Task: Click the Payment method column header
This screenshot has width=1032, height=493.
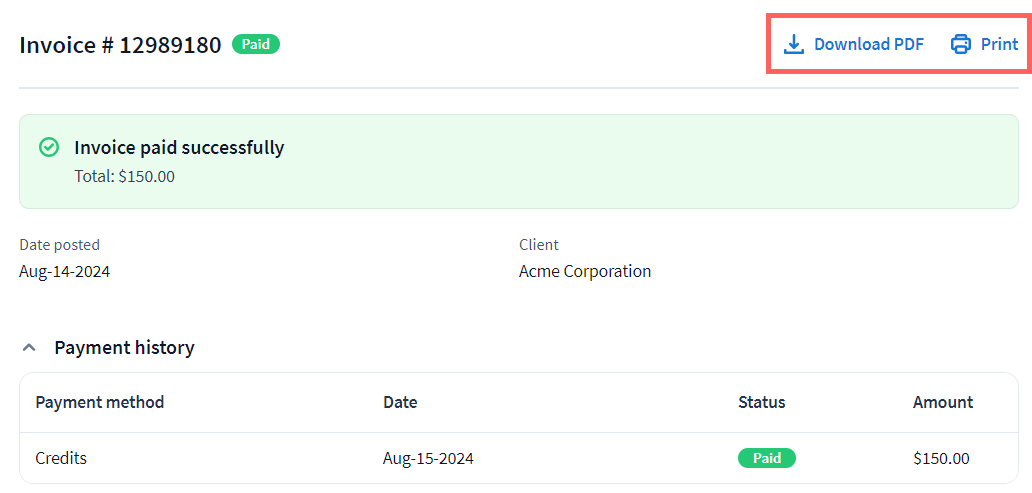Action: [99, 402]
